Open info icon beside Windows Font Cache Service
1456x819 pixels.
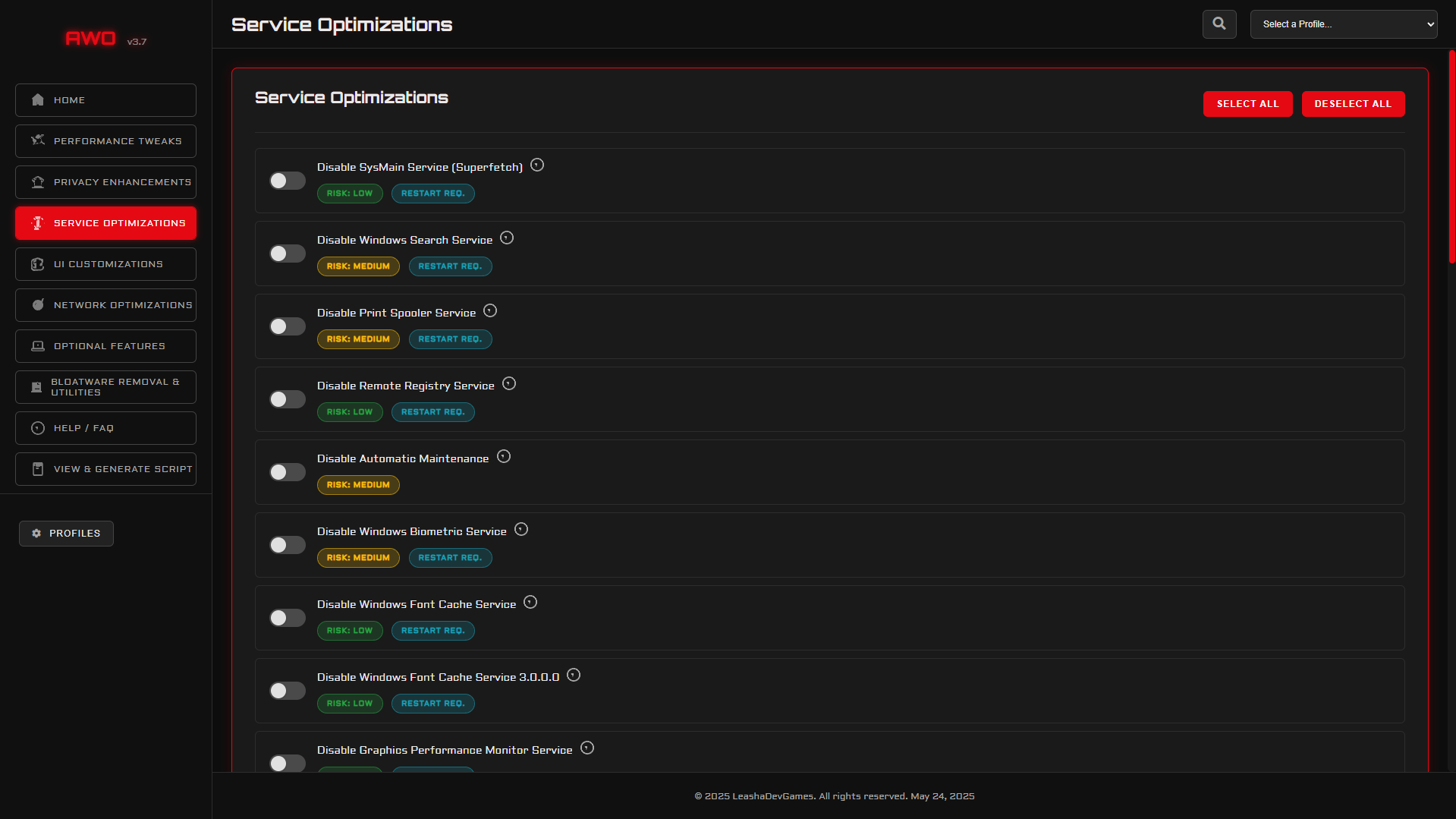530,603
